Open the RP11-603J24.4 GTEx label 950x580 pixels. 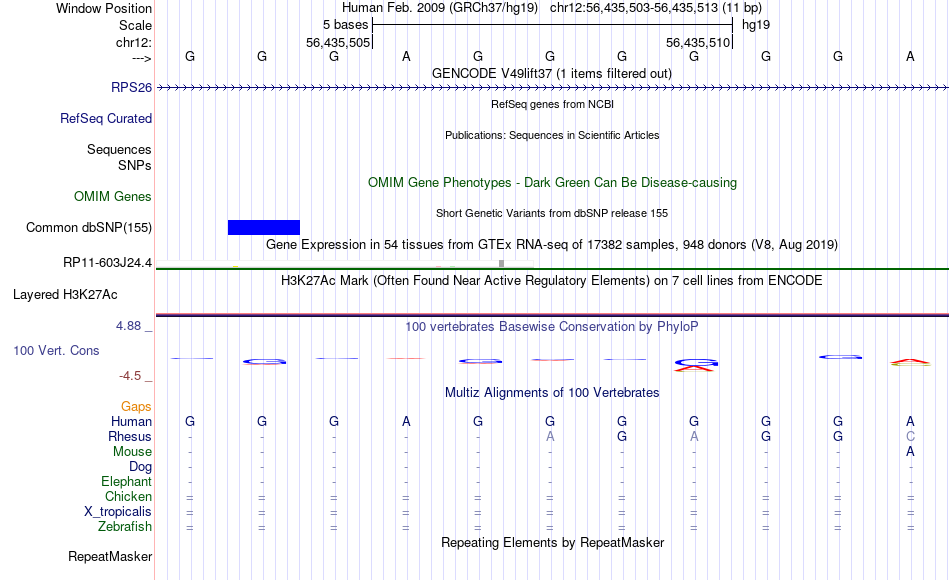[x=107, y=262]
